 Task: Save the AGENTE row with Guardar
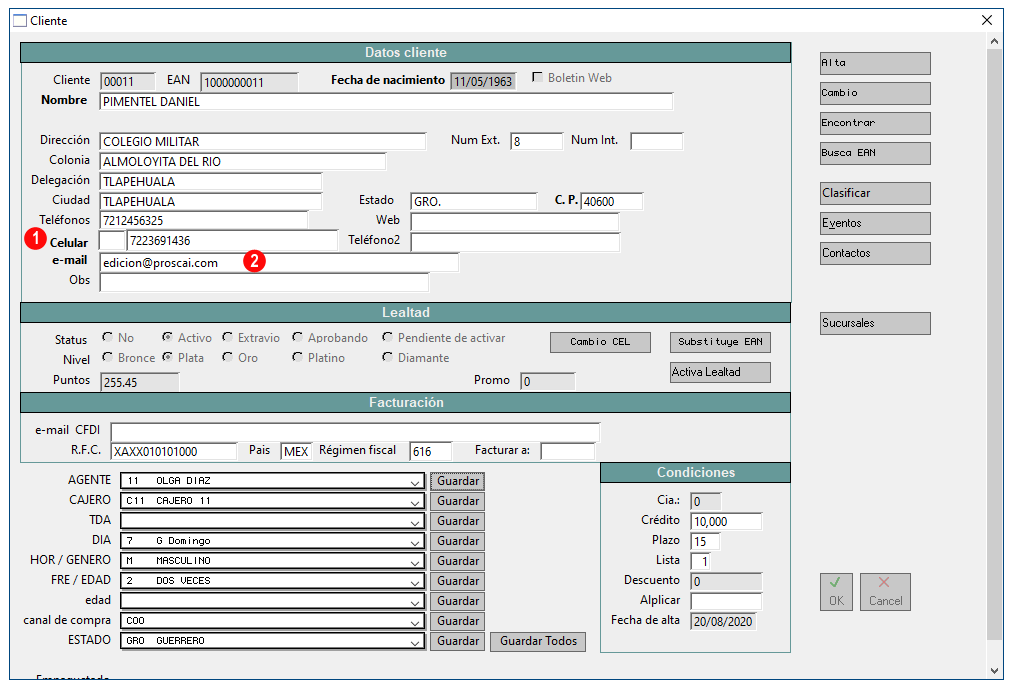[x=457, y=481]
